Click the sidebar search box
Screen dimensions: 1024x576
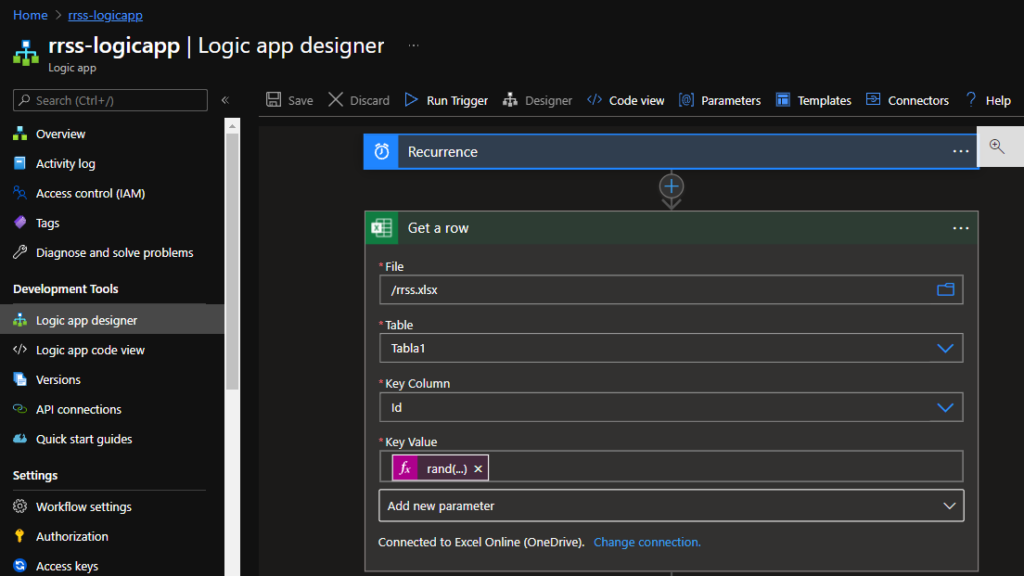110,100
